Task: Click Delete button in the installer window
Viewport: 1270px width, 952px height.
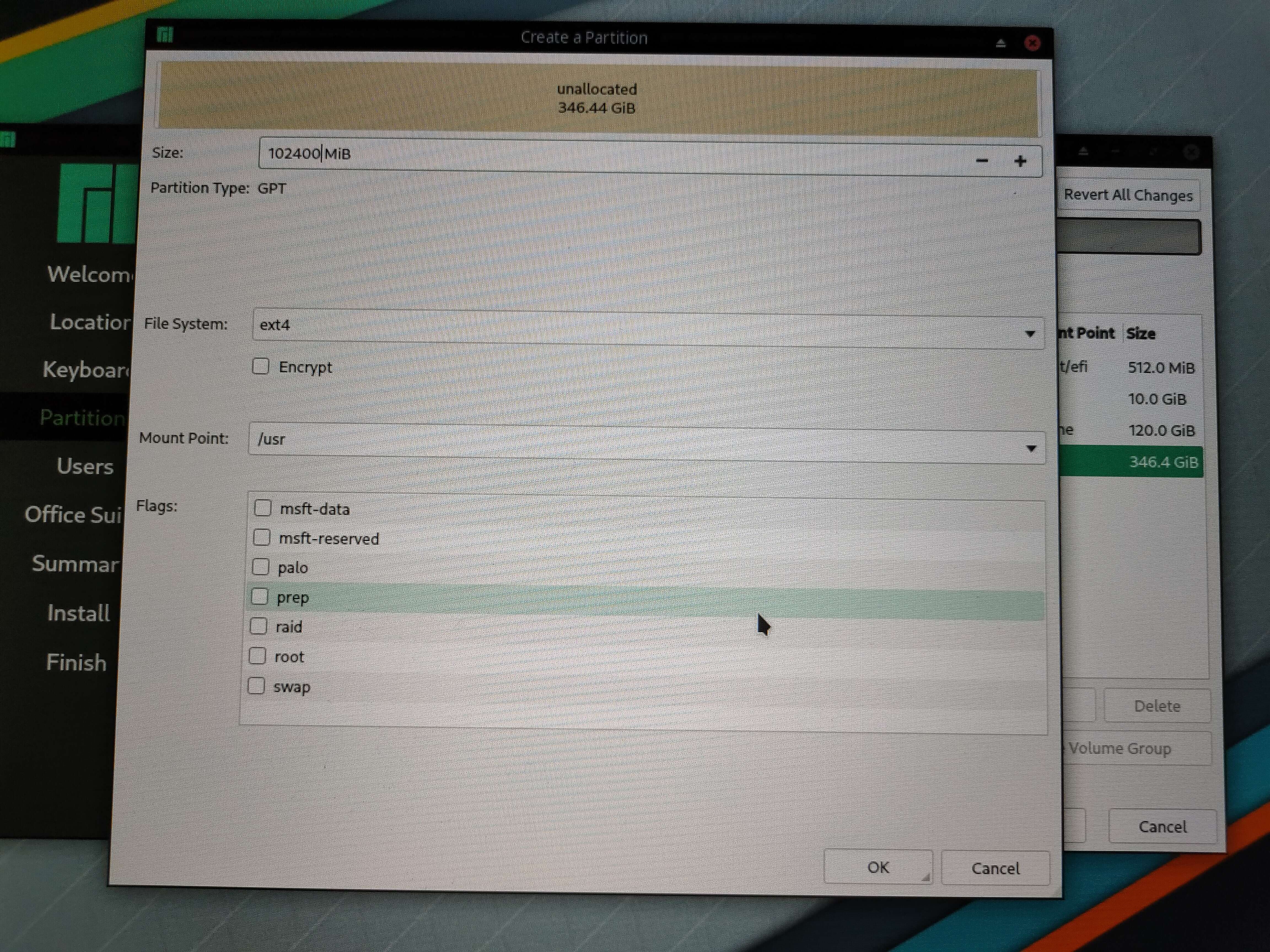Action: [x=1157, y=706]
